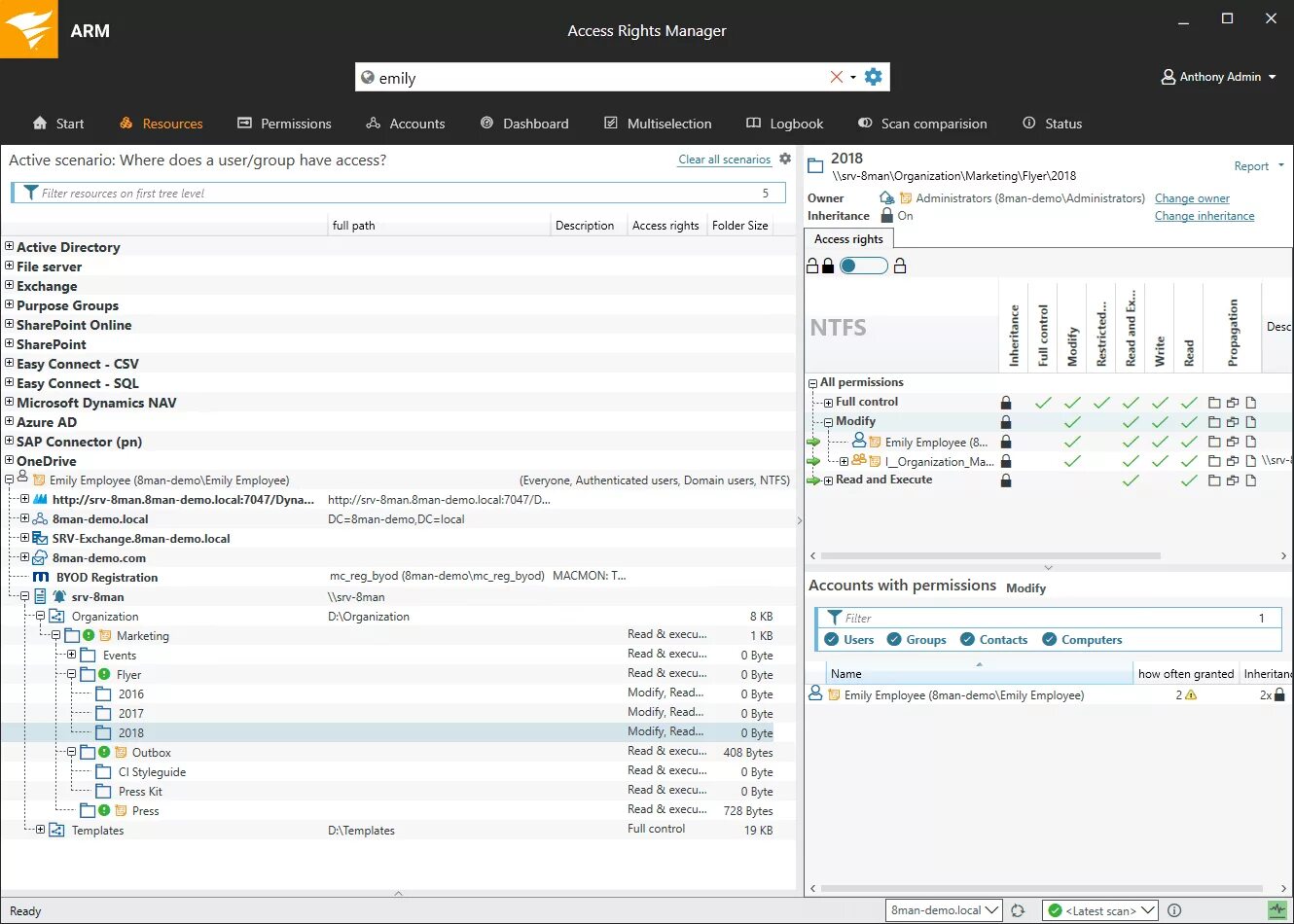Click the info icon in status bar
The image size is (1294, 924).
[1174, 910]
